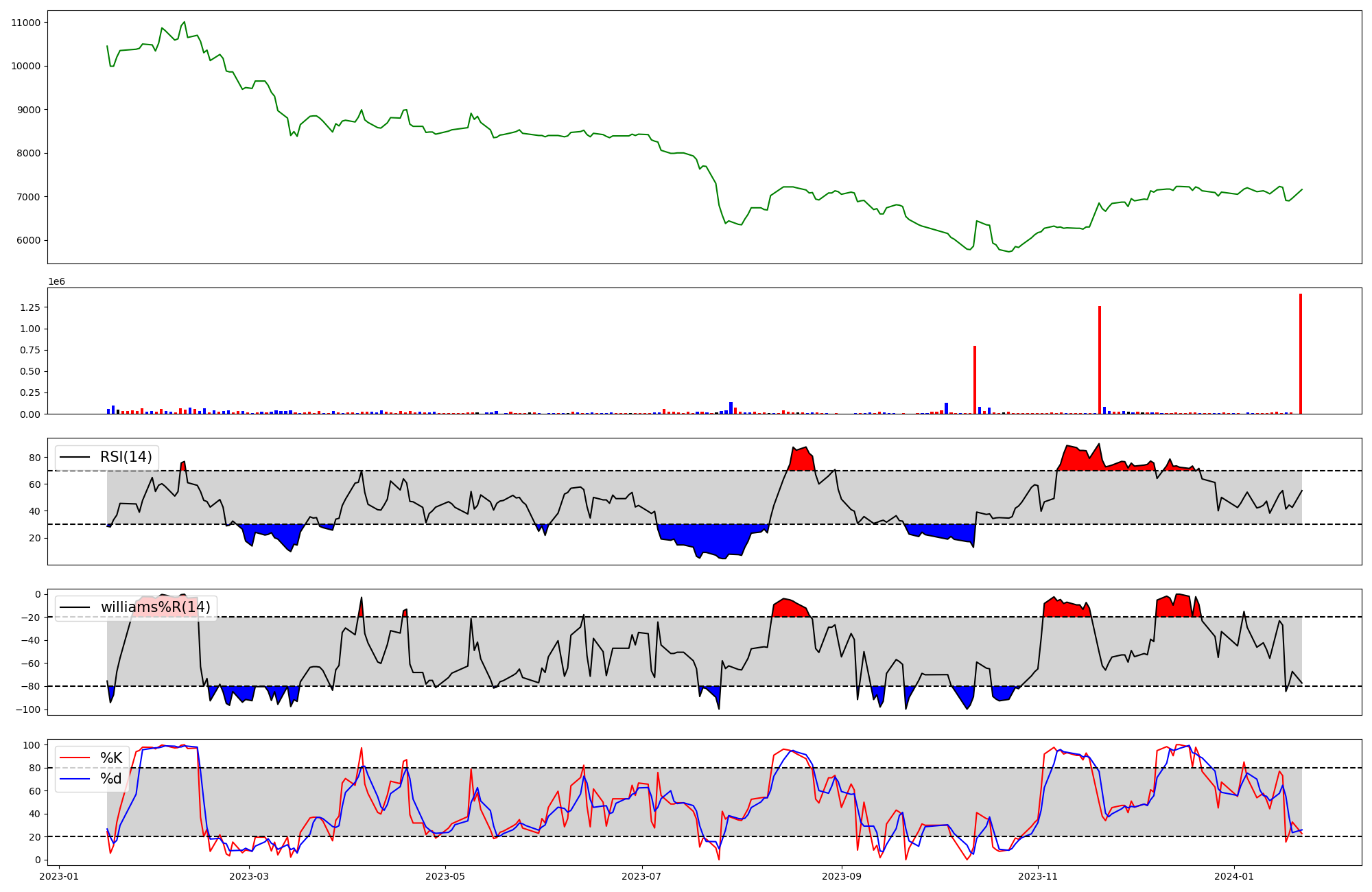Click the RSI(14) legend label

click(126, 457)
